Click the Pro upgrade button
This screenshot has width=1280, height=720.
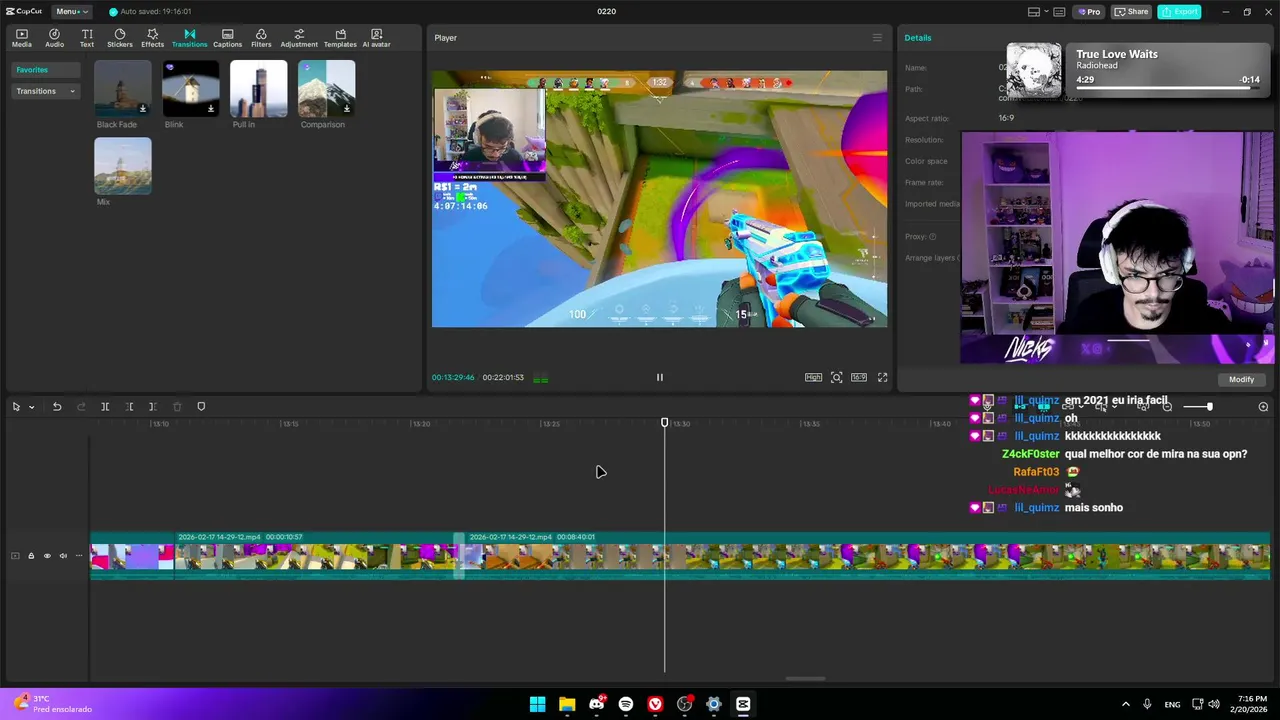click(x=1089, y=12)
